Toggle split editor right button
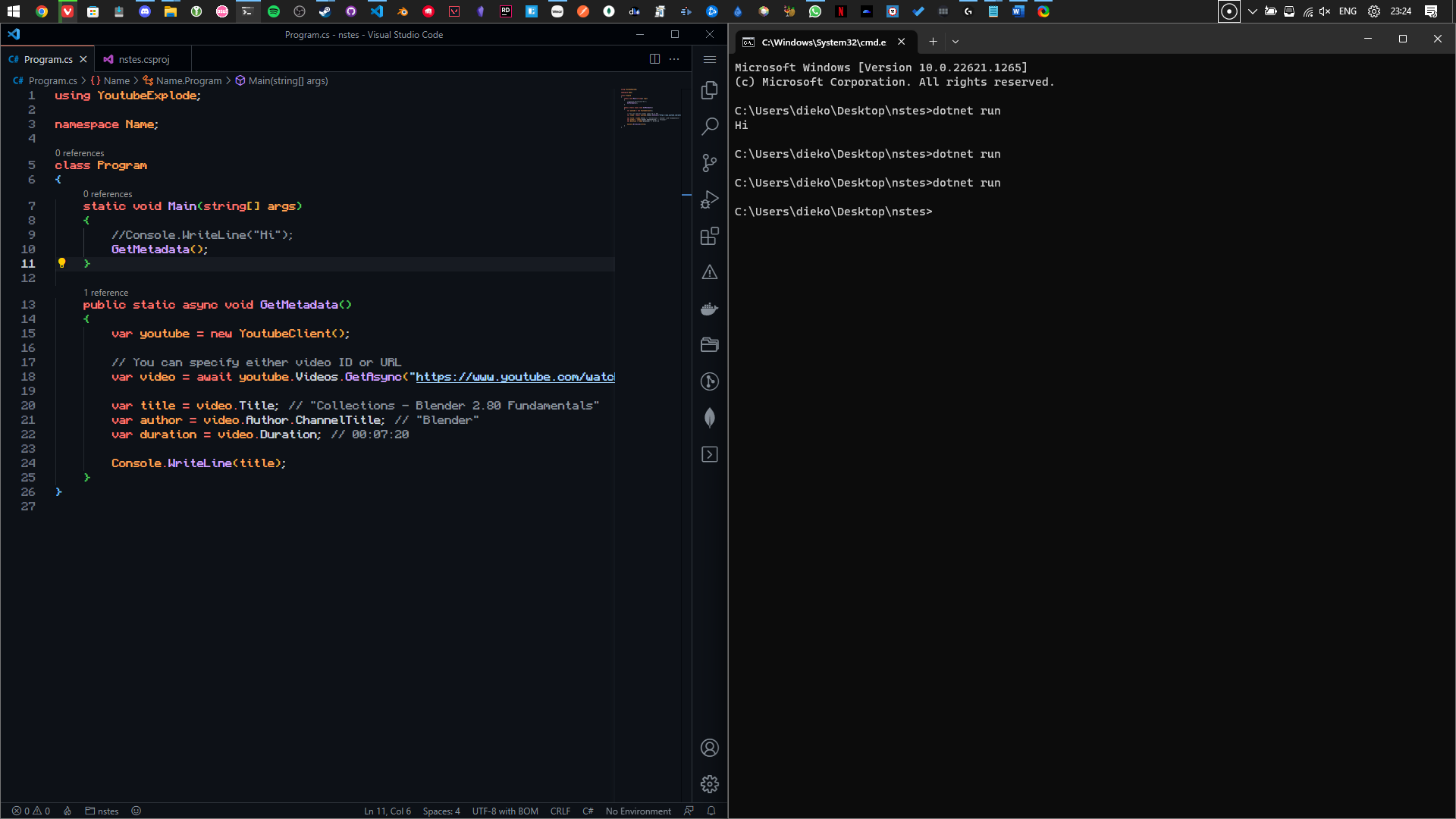1456x819 pixels. point(654,59)
